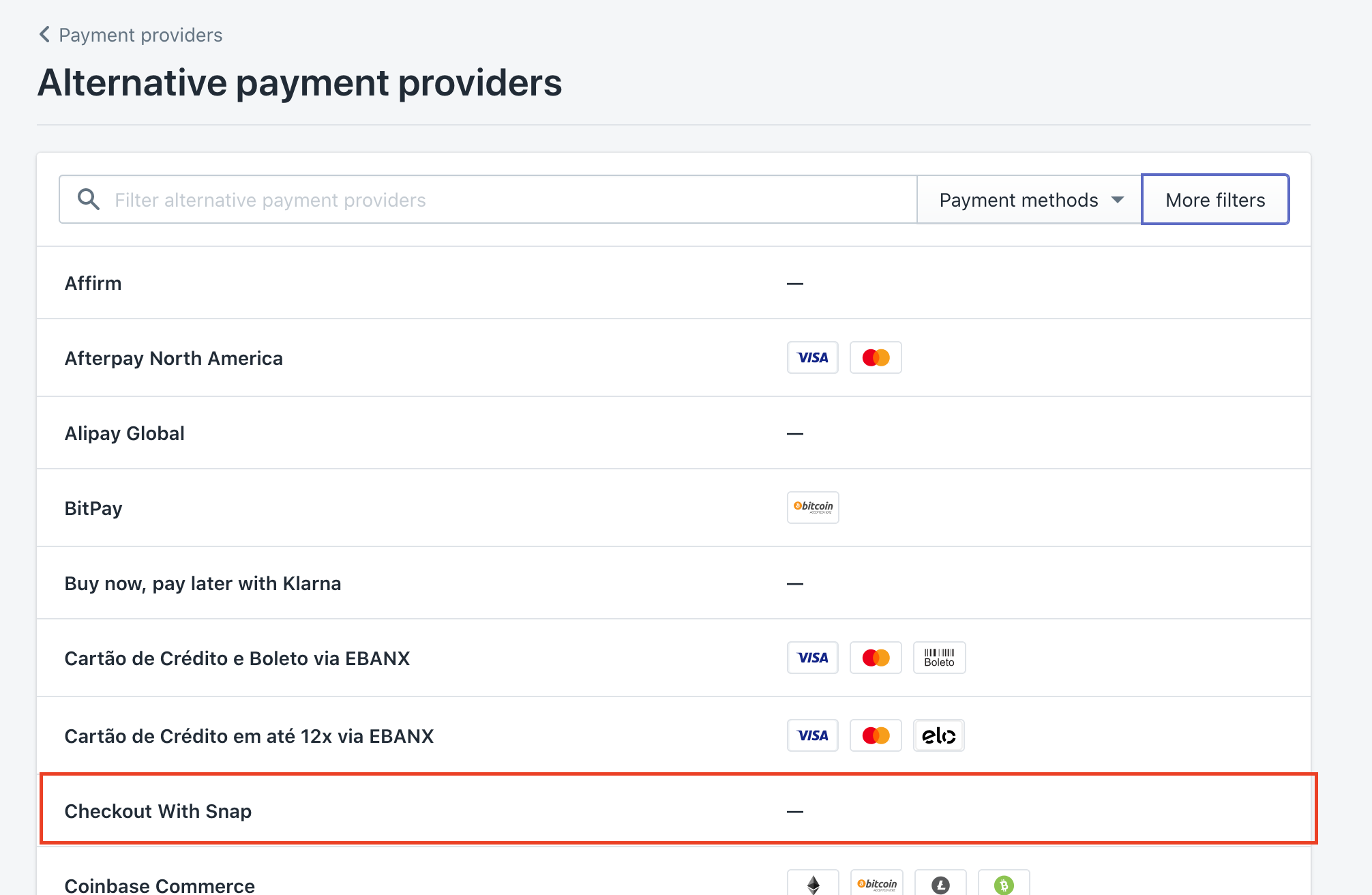
Task: Click Visa icon in Afterpay row
Action: coord(813,357)
